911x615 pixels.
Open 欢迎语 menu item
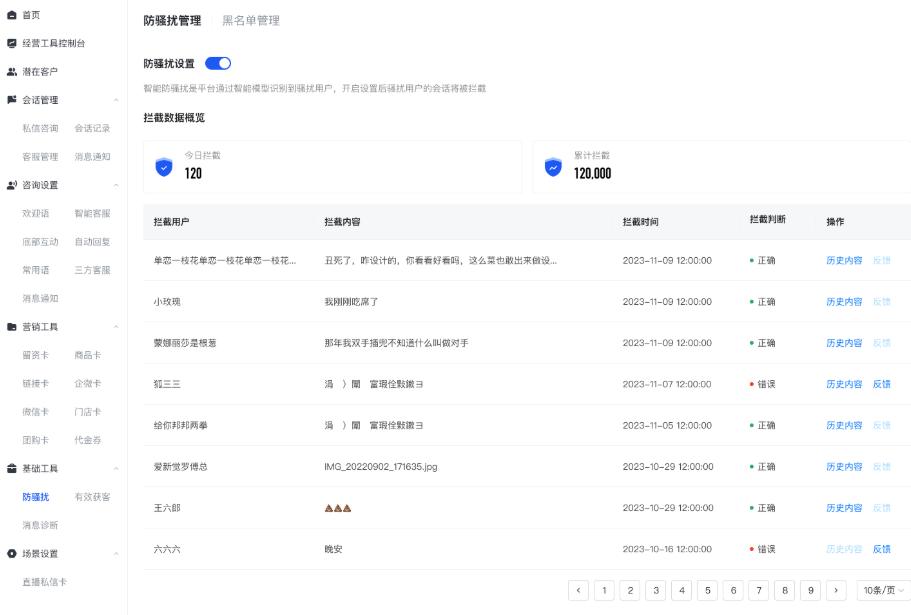[35, 214]
